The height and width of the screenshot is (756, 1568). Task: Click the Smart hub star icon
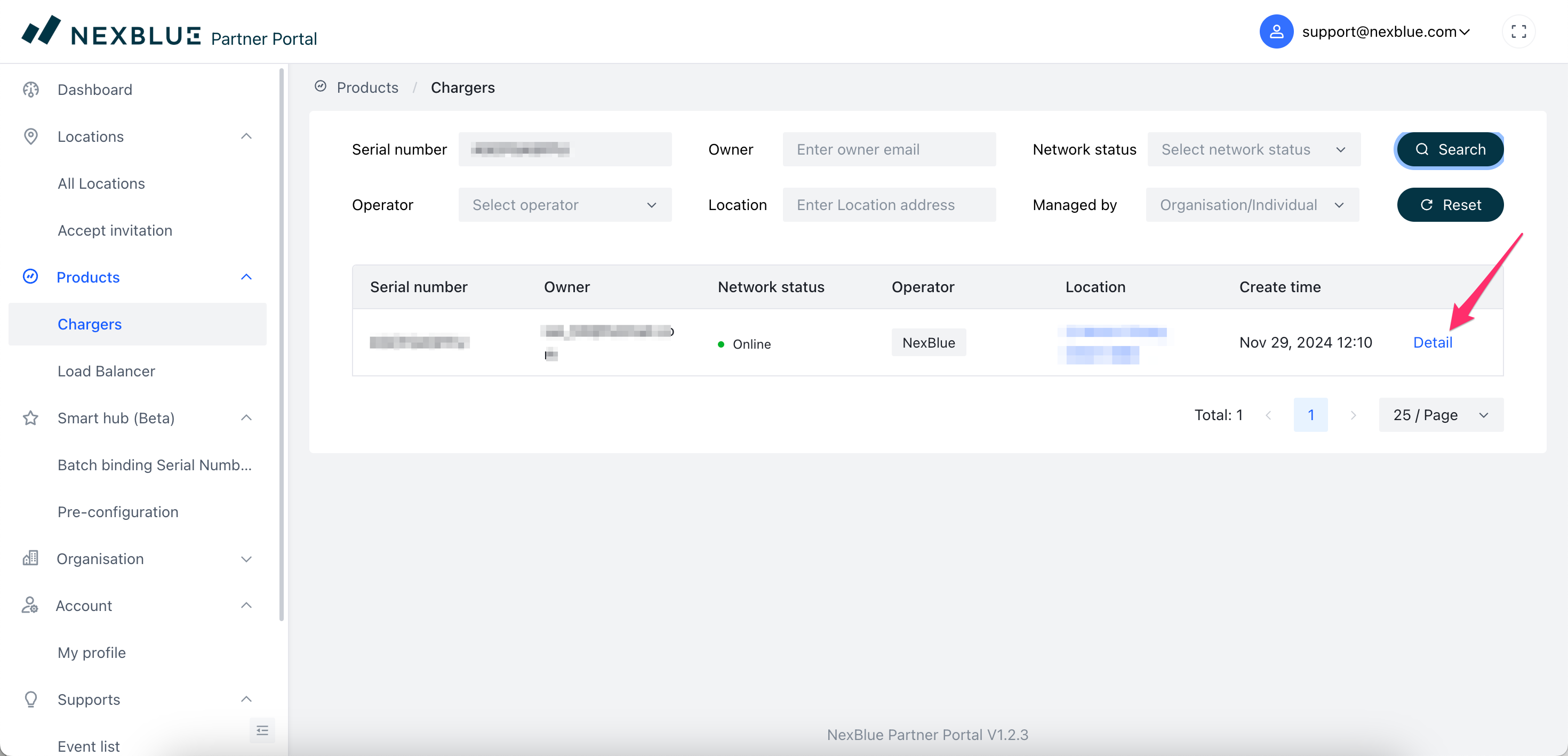(30, 418)
